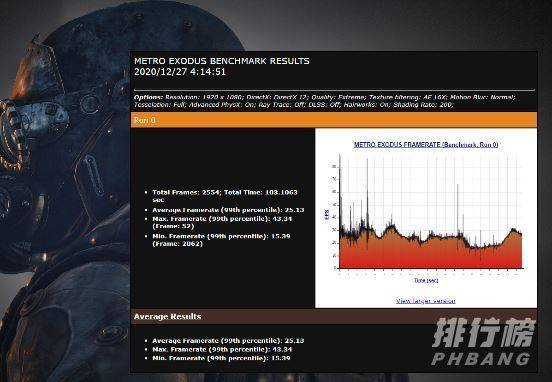Click the 'METRO EXODUS FRAMERATE (Benchmark Run 0)' chart title link
This screenshot has width=552, height=382.
(426, 144)
